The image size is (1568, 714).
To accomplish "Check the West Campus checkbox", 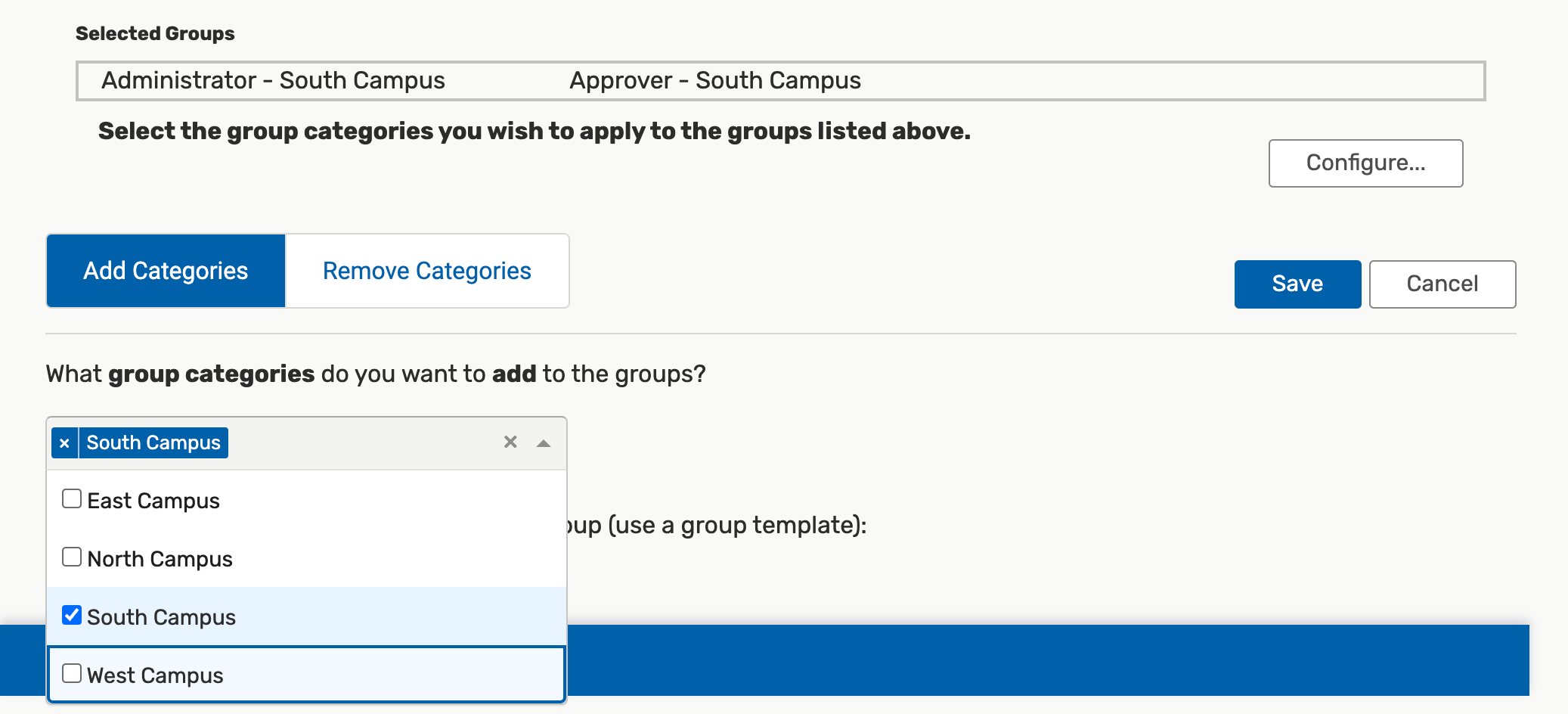I will pyautogui.click(x=72, y=674).
